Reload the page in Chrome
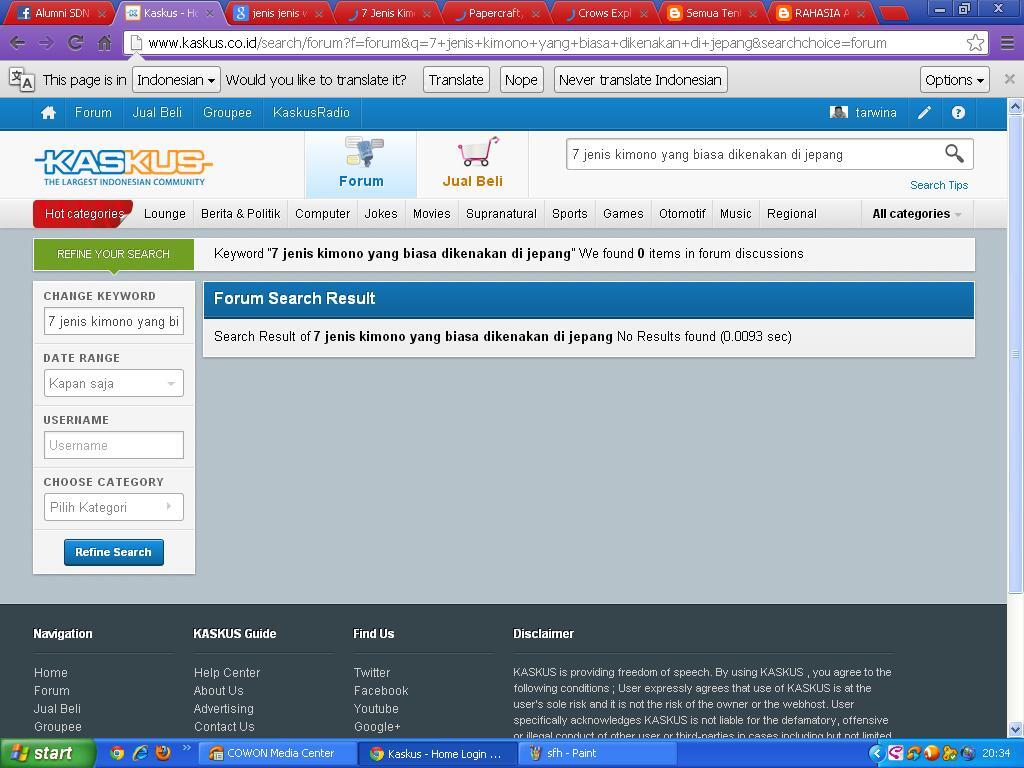 [x=76, y=43]
